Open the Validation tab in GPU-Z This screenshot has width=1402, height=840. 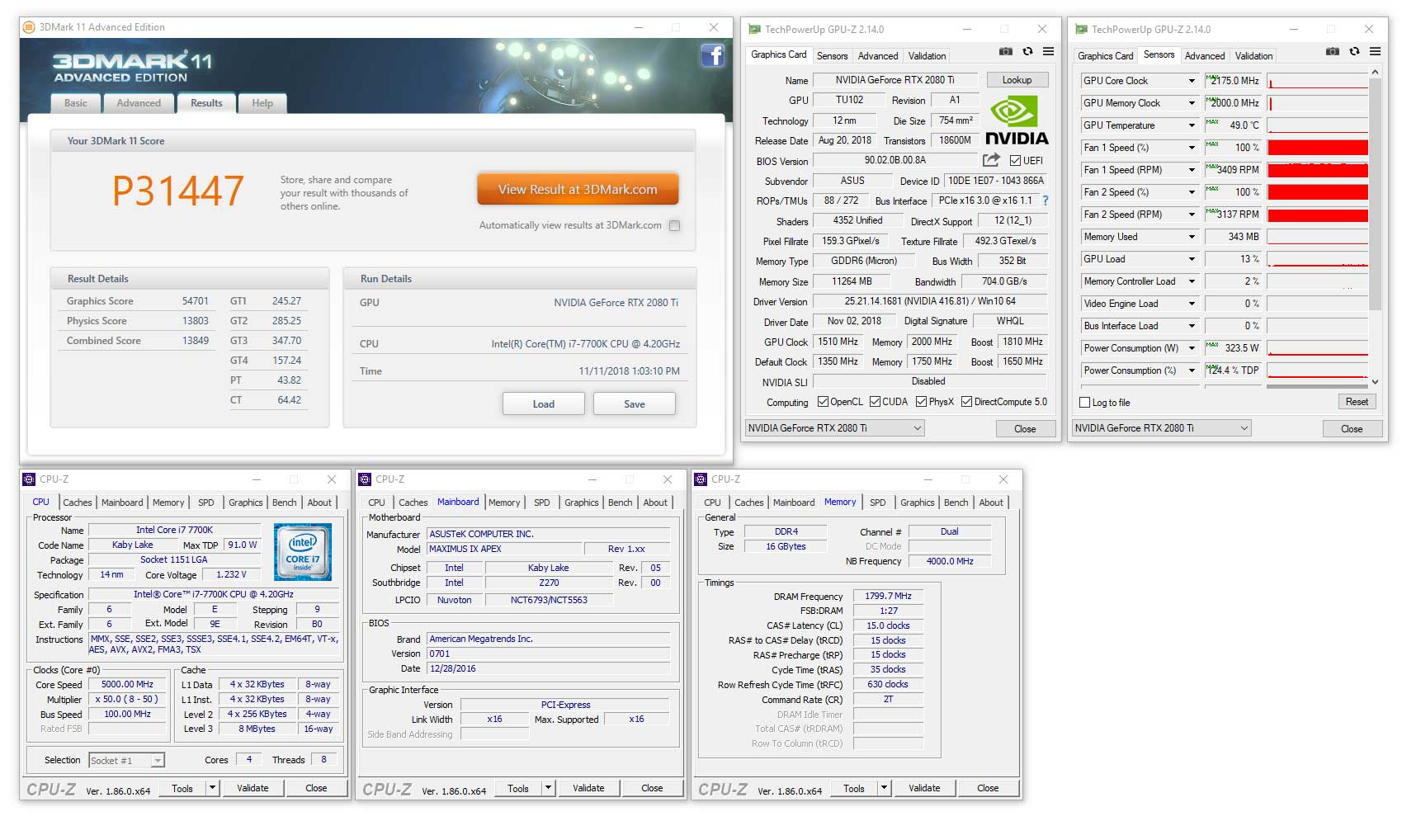pos(926,55)
